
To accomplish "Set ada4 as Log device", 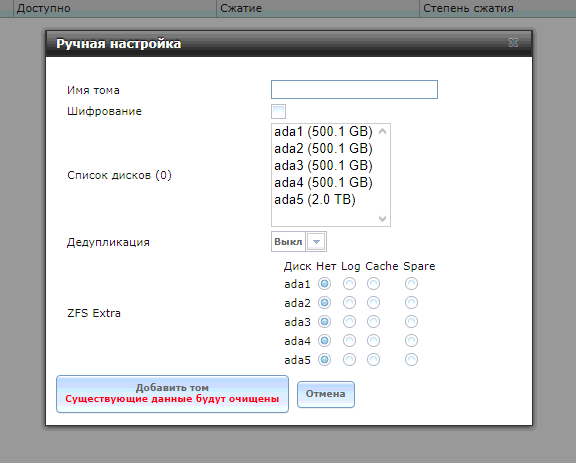I will pyautogui.click(x=349, y=341).
